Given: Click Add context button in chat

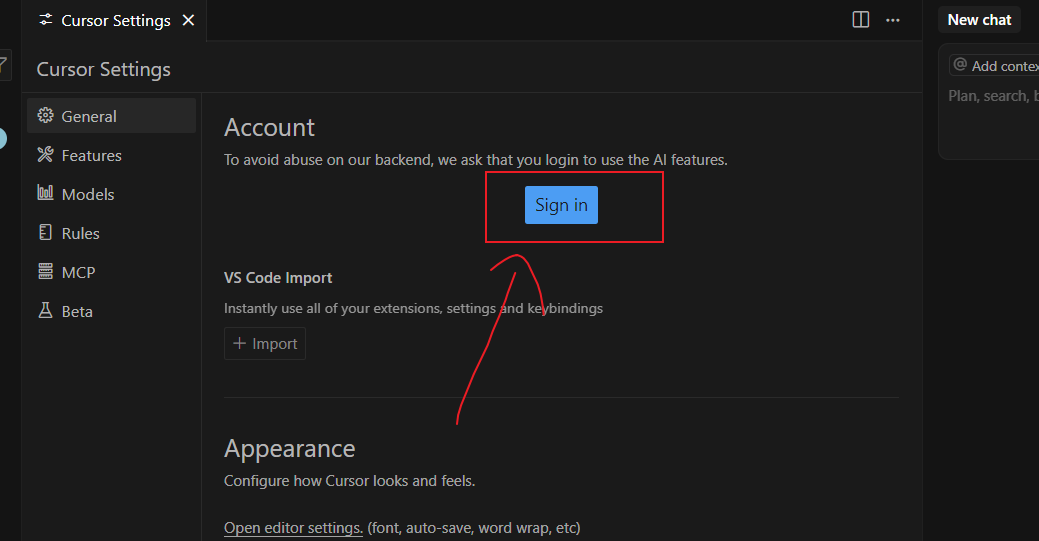Looking at the screenshot, I should point(995,66).
